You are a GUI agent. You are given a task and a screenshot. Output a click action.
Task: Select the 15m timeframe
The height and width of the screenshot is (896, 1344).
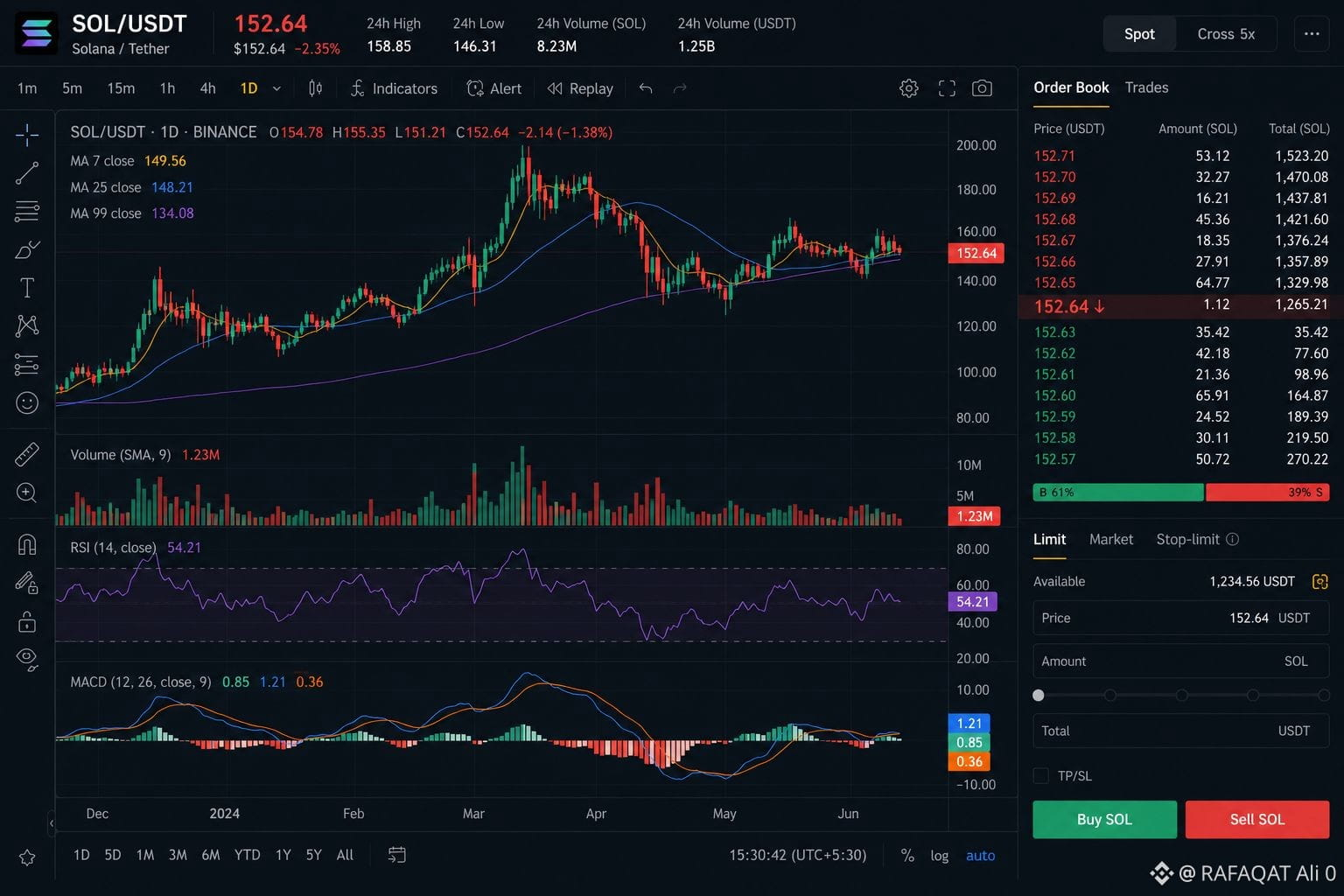[121, 88]
